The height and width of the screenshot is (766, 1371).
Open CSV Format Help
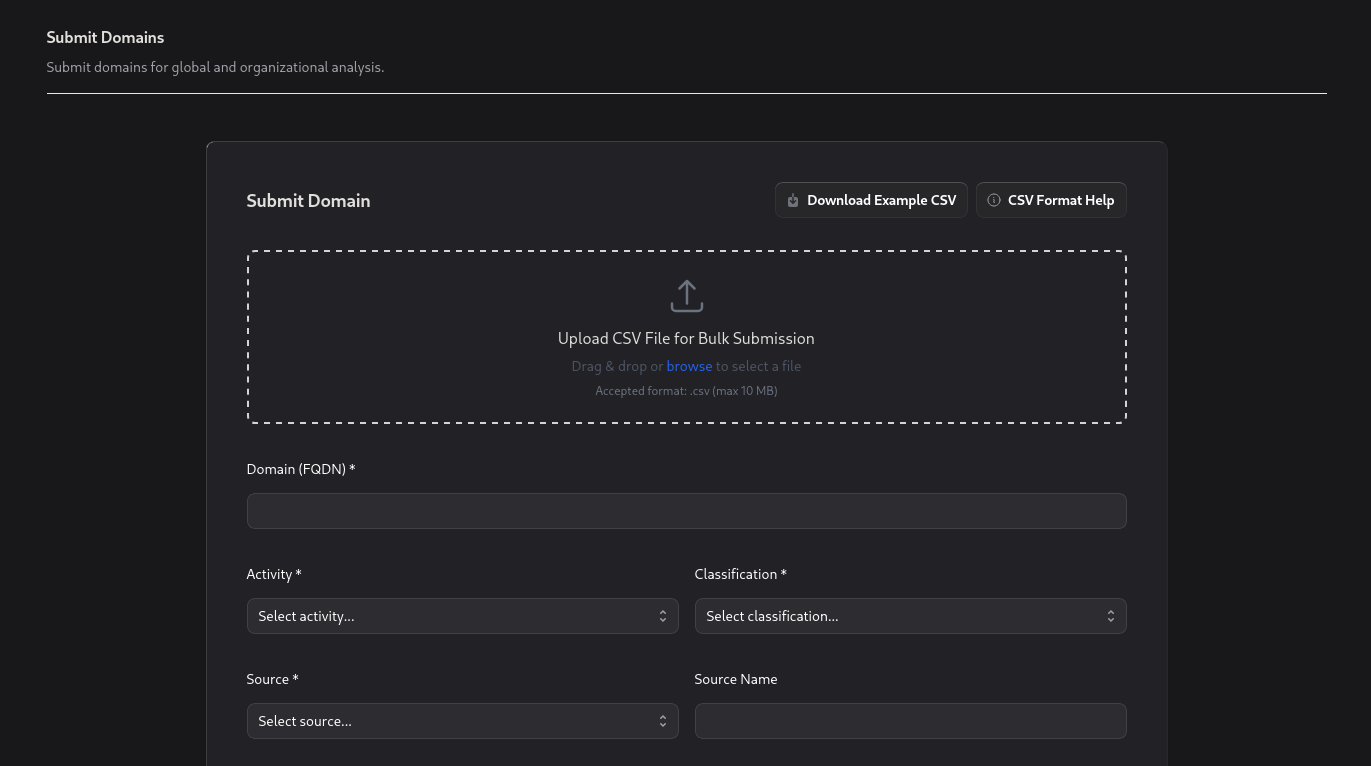1051,200
